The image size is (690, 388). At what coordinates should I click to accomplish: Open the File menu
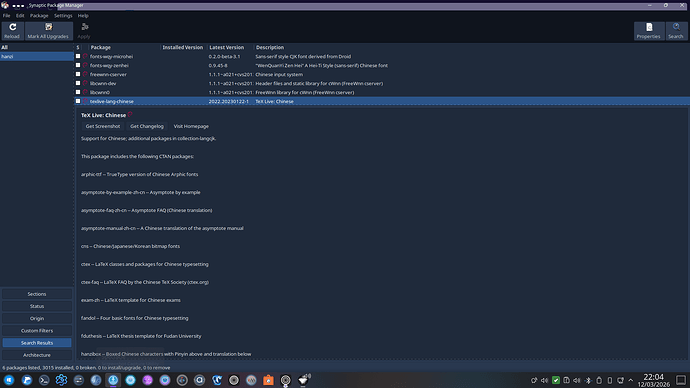[x=7, y=16]
